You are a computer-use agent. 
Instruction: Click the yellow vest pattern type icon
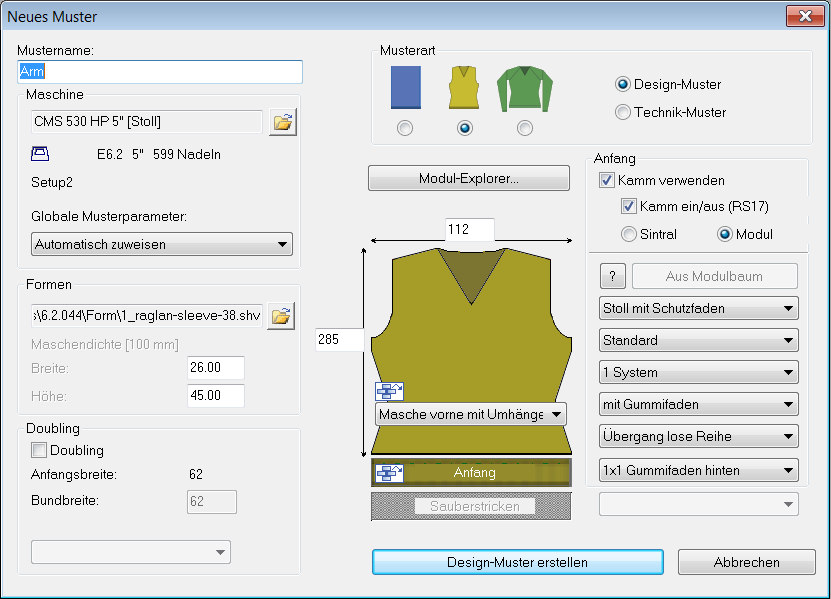pyautogui.click(x=464, y=88)
